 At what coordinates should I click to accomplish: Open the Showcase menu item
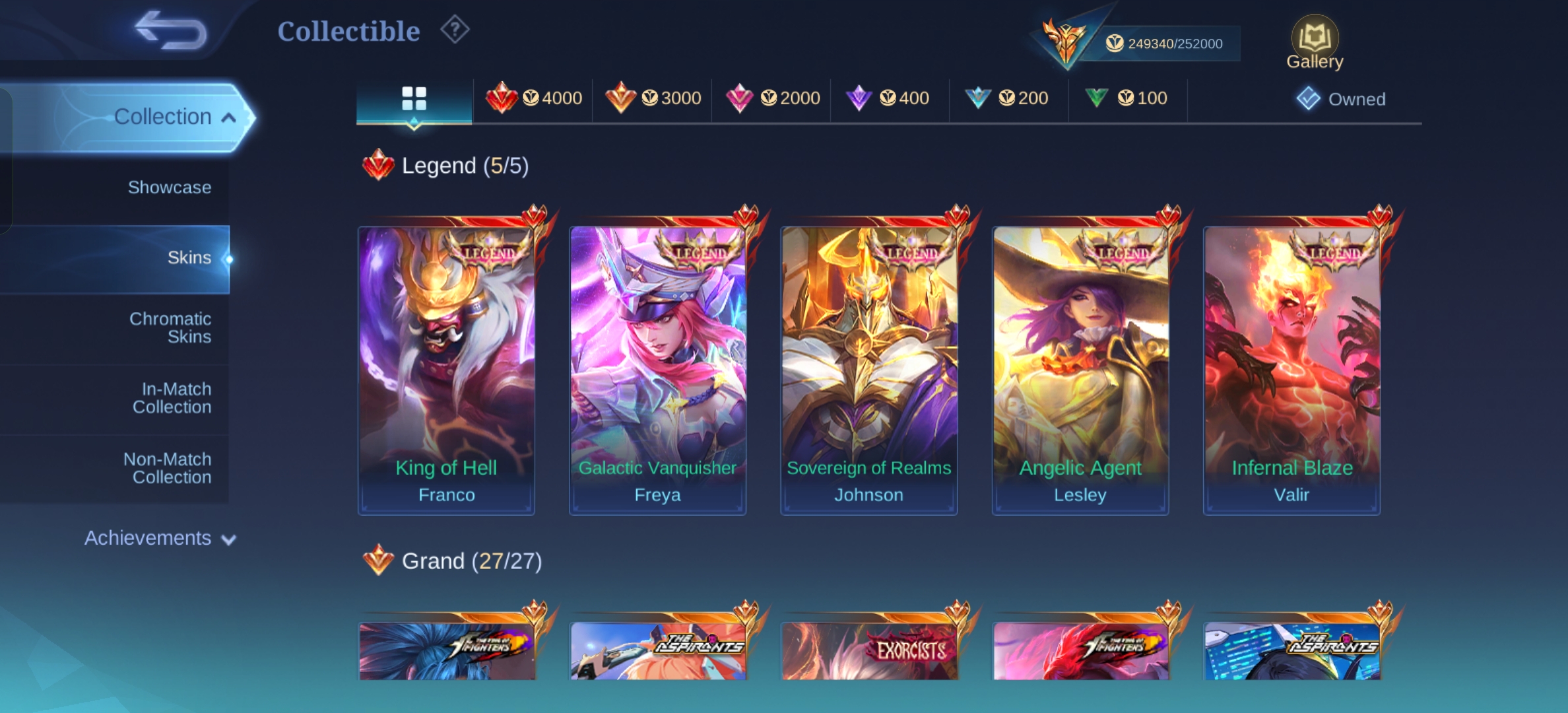click(x=170, y=187)
